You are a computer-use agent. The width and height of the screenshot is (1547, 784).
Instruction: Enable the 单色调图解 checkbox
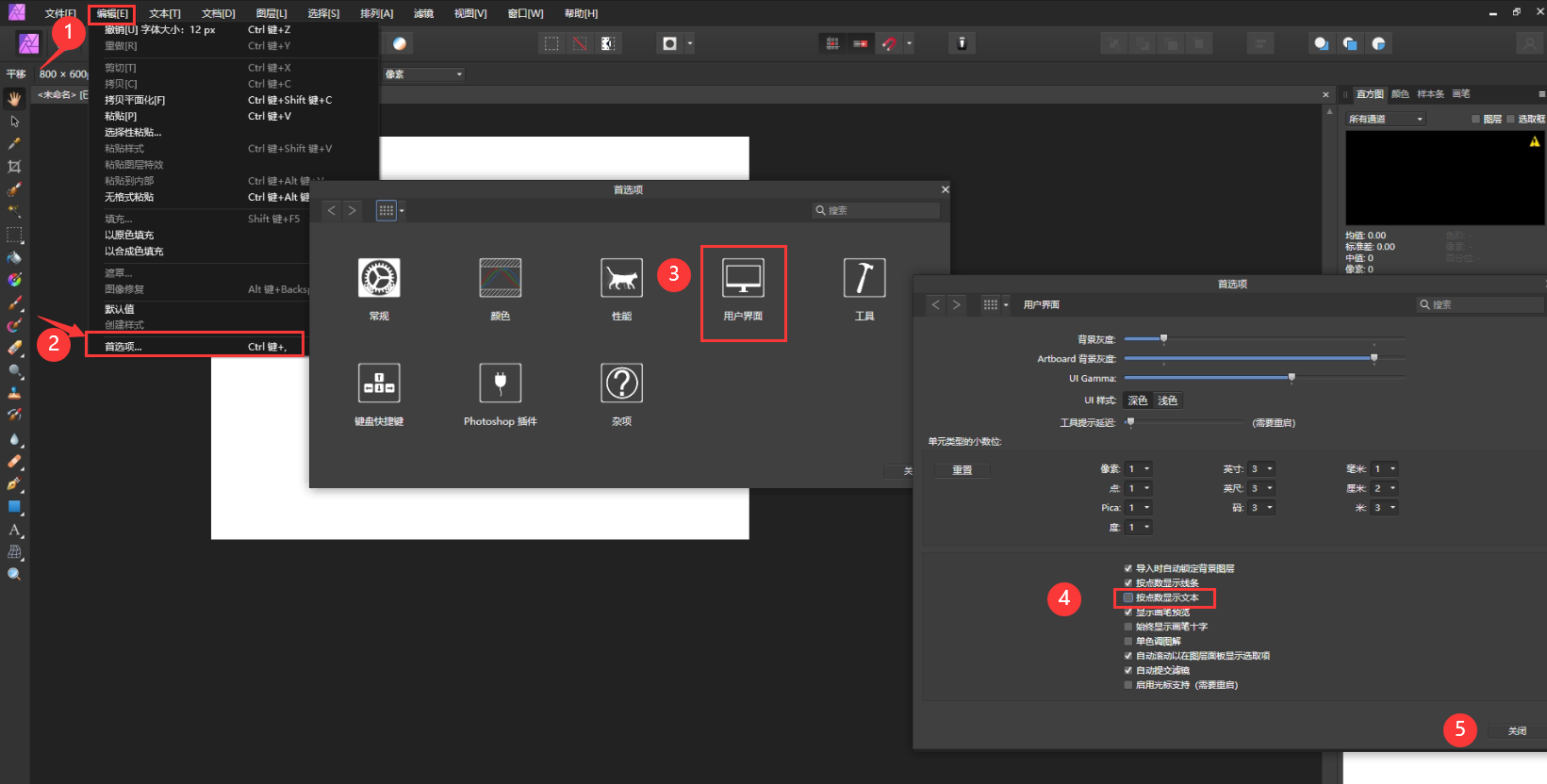[x=1128, y=641]
